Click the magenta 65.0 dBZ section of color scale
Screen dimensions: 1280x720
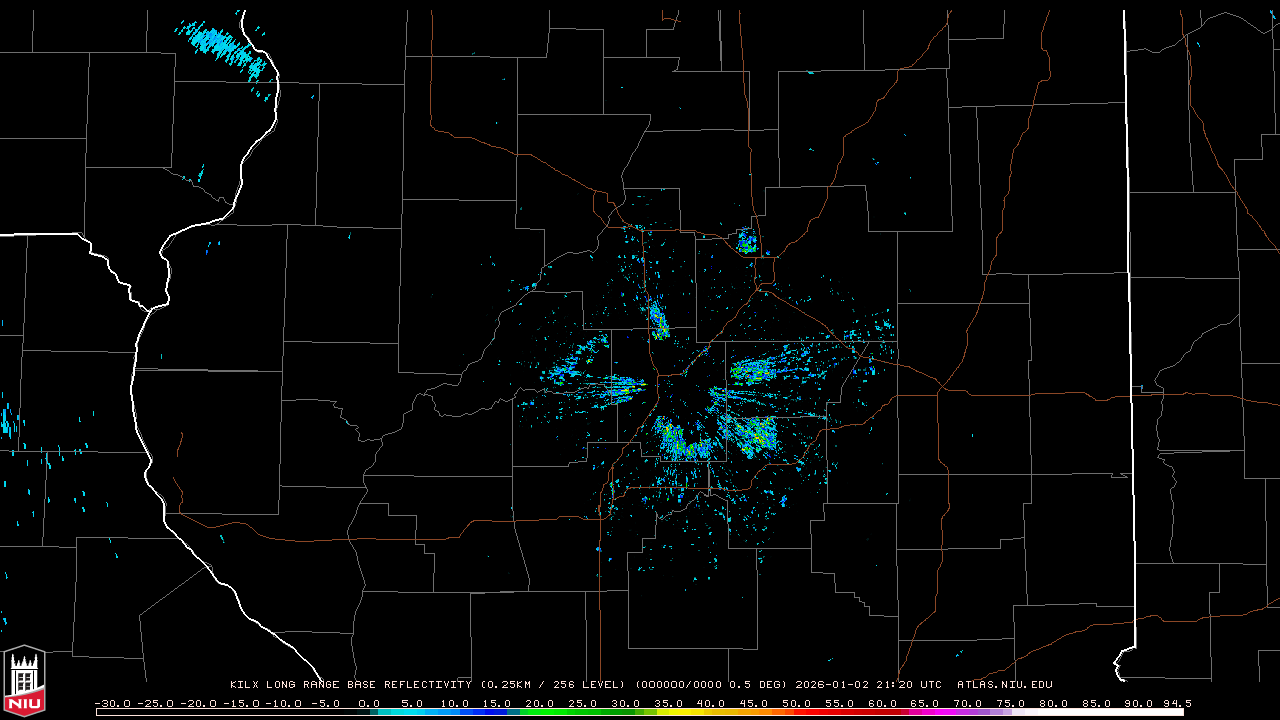[924, 712]
